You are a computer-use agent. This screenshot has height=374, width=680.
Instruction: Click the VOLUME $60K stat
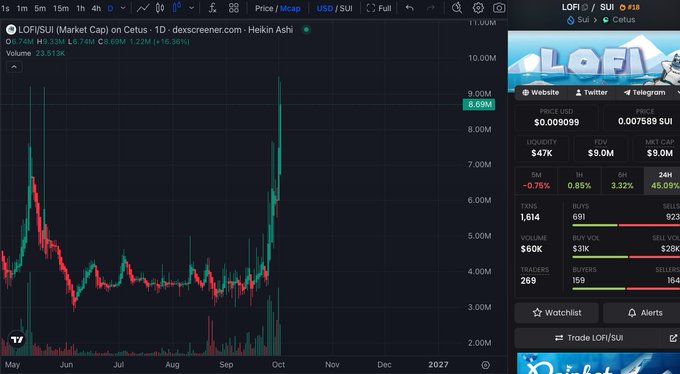click(533, 244)
